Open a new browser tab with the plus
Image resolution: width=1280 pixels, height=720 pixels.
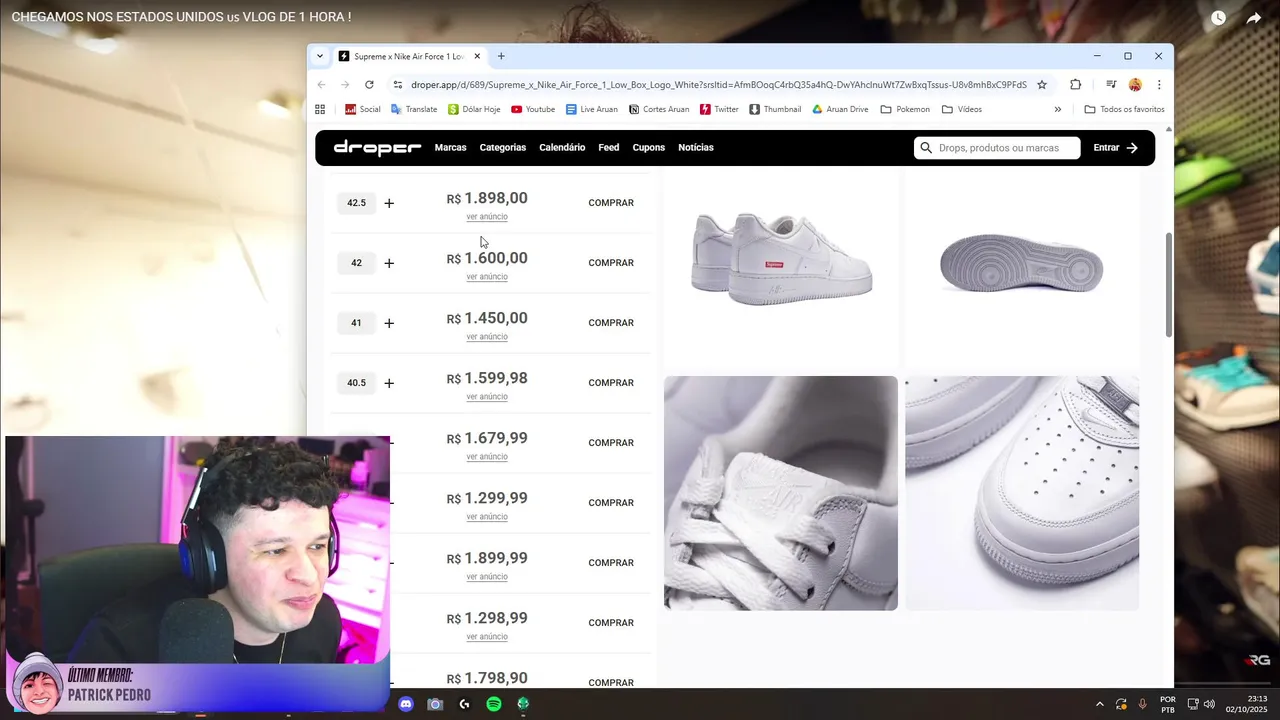click(501, 56)
